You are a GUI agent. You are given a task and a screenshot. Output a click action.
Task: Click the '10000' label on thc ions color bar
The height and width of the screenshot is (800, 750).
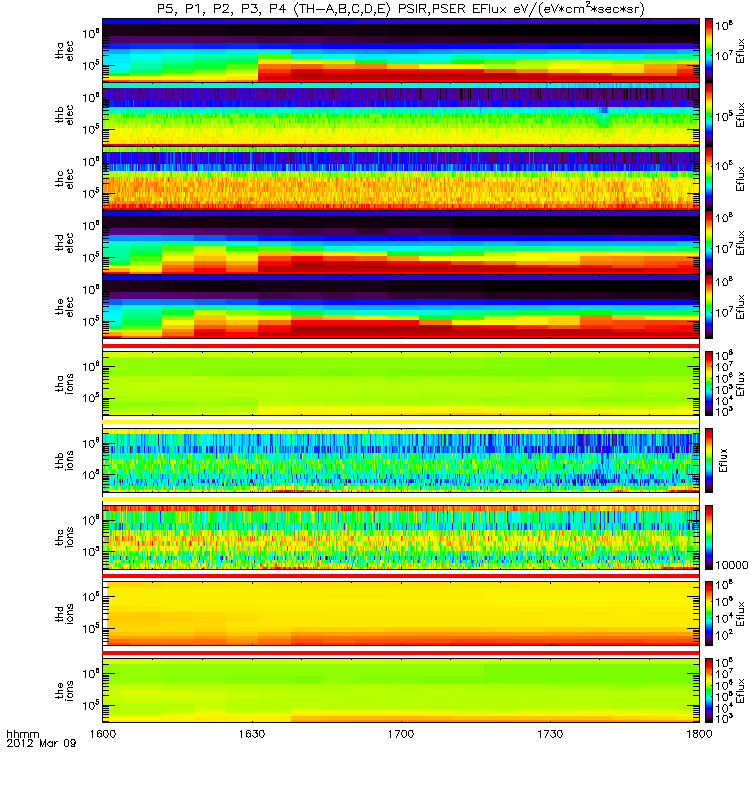pos(732,565)
